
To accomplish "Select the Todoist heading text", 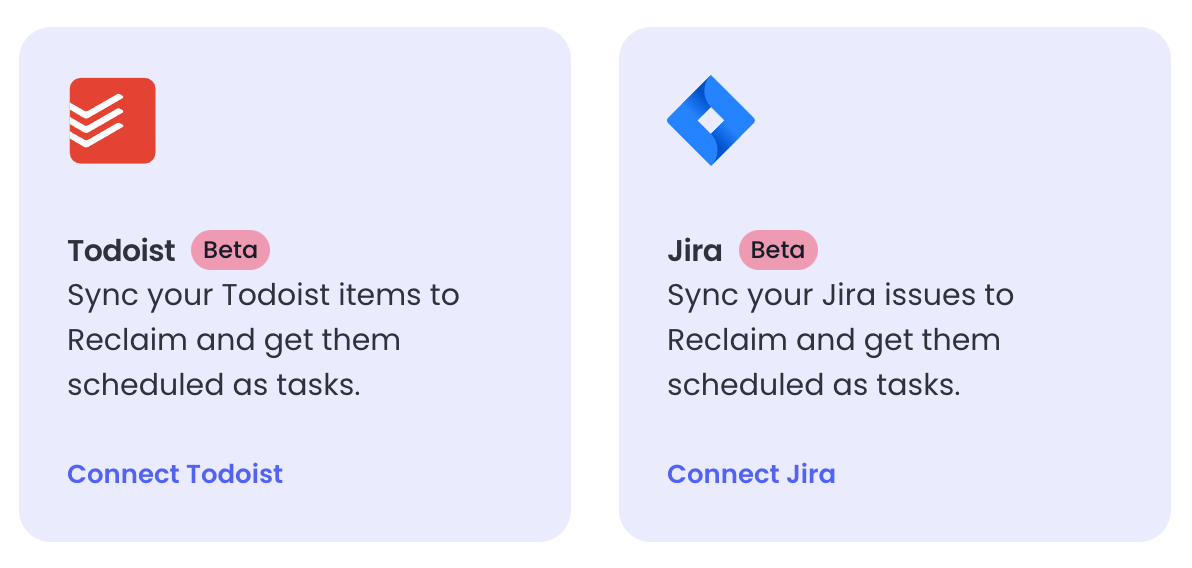I will [122, 250].
